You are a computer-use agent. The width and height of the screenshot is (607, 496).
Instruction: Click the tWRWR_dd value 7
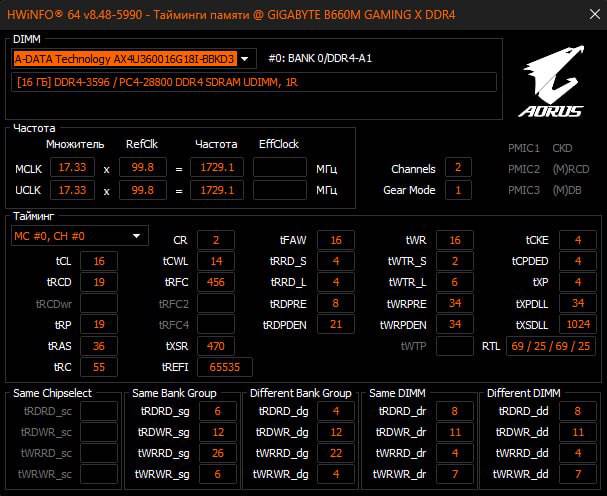578,474
